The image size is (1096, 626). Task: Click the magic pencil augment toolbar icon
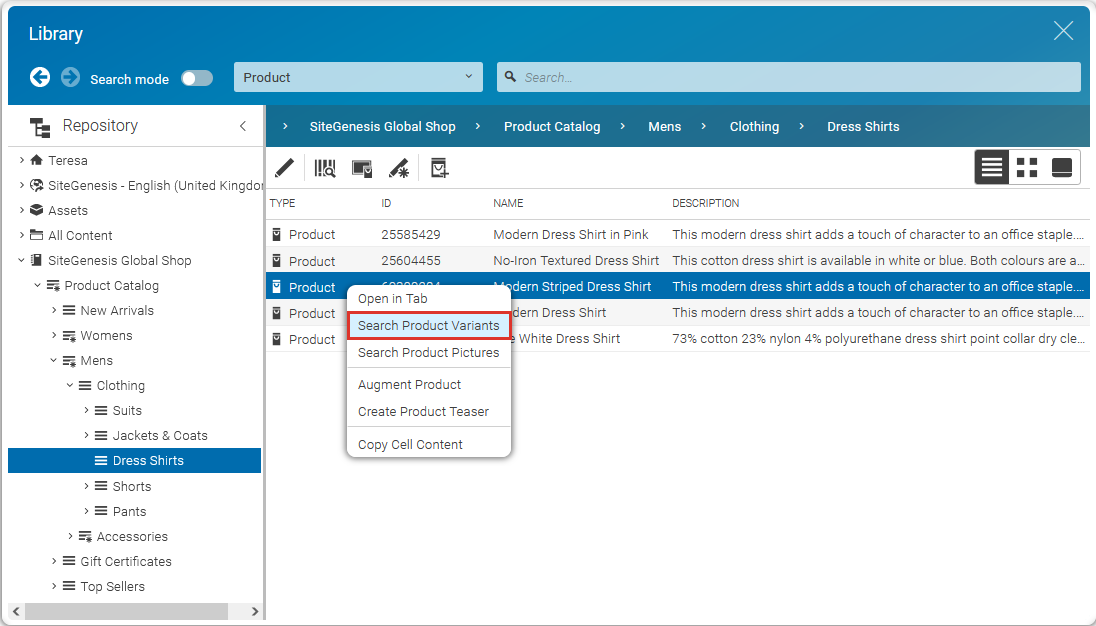pyautogui.click(x=398, y=167)
